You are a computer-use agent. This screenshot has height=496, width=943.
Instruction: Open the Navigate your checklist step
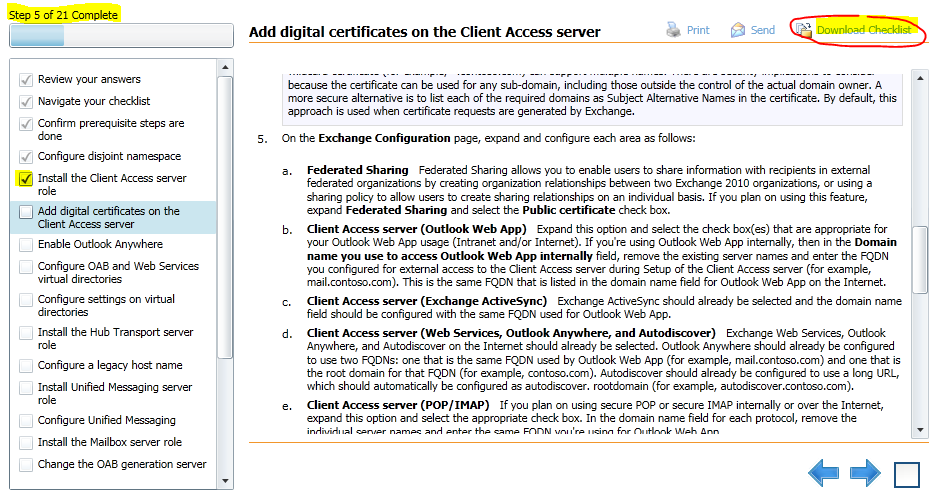[x=94, y=101]
